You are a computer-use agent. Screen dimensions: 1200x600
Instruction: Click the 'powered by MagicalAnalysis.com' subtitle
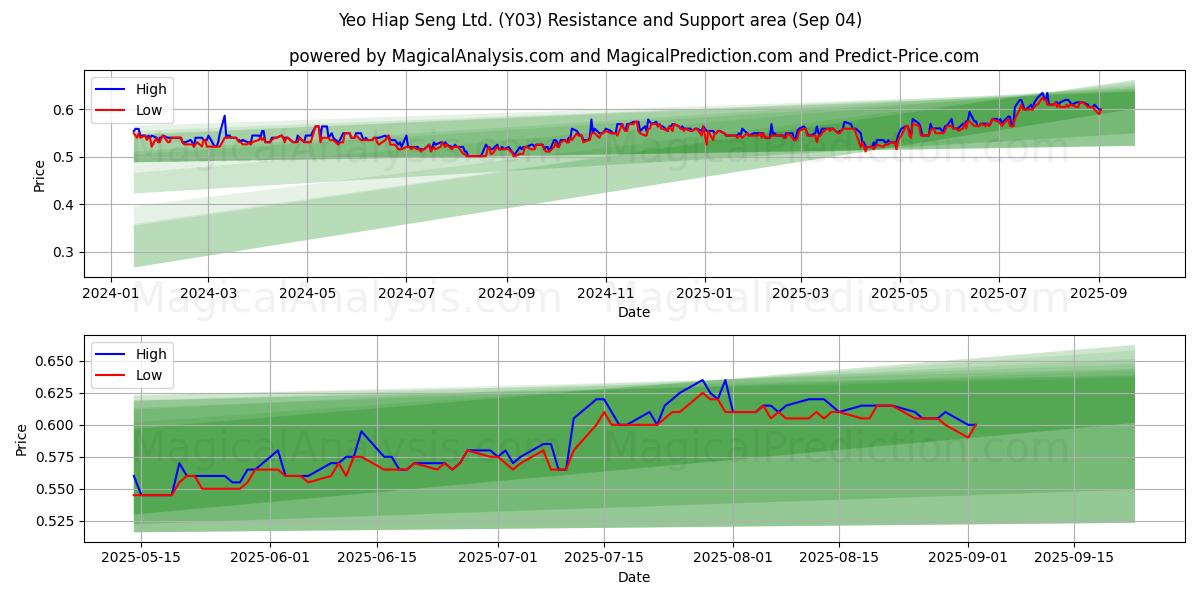[x=634, y=56]
